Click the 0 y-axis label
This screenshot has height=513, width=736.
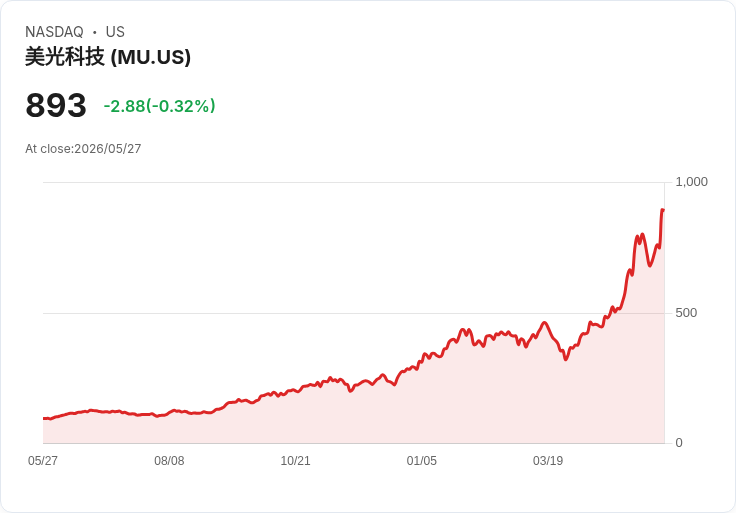[679, 443]
